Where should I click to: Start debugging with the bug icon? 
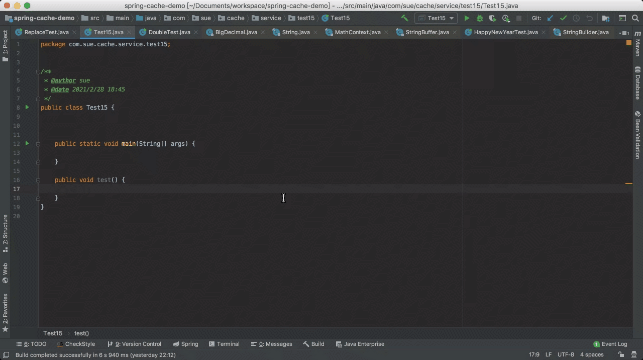point(479,18)
